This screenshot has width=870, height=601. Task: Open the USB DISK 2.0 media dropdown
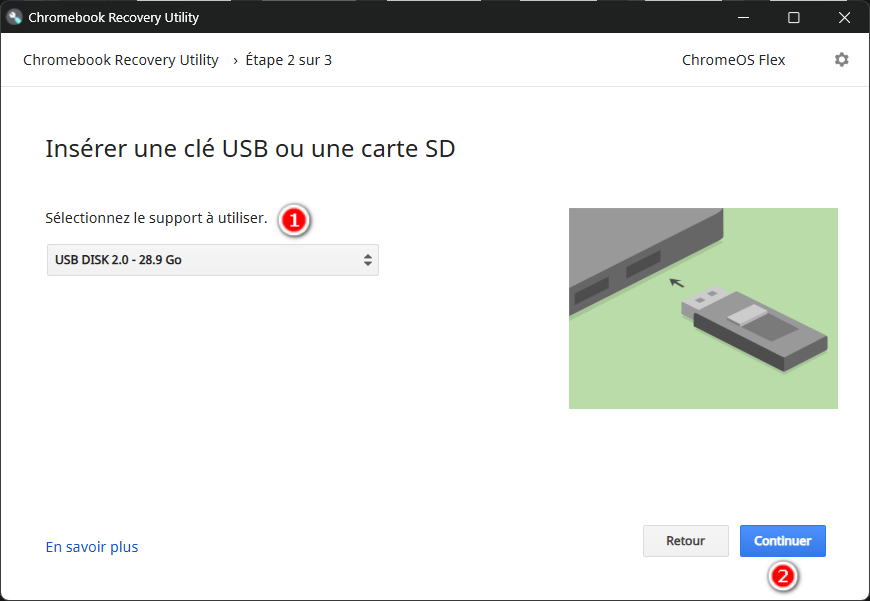tap(212, 260)
